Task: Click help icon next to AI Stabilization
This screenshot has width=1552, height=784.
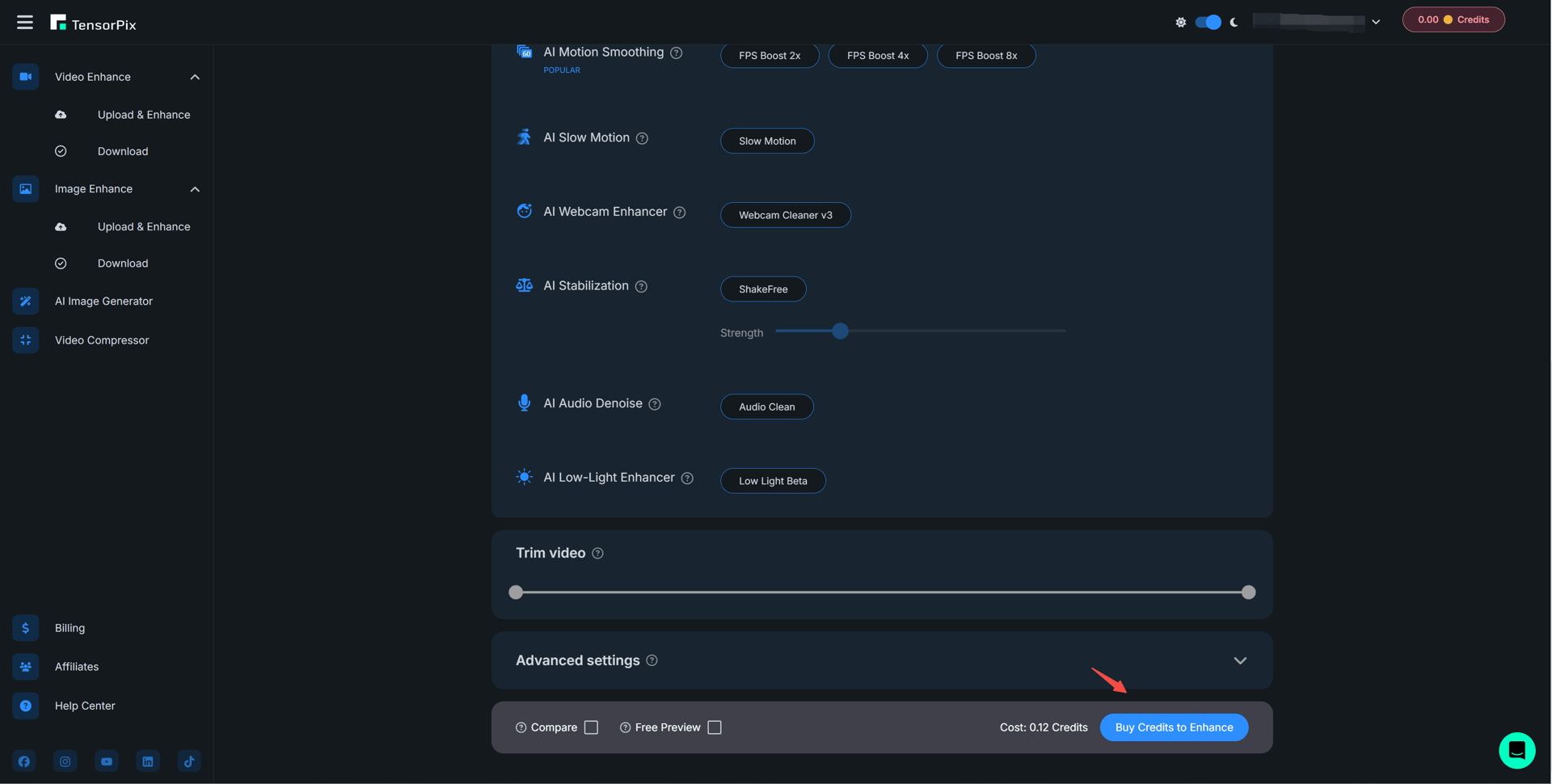Action: (x=641, y=287)
